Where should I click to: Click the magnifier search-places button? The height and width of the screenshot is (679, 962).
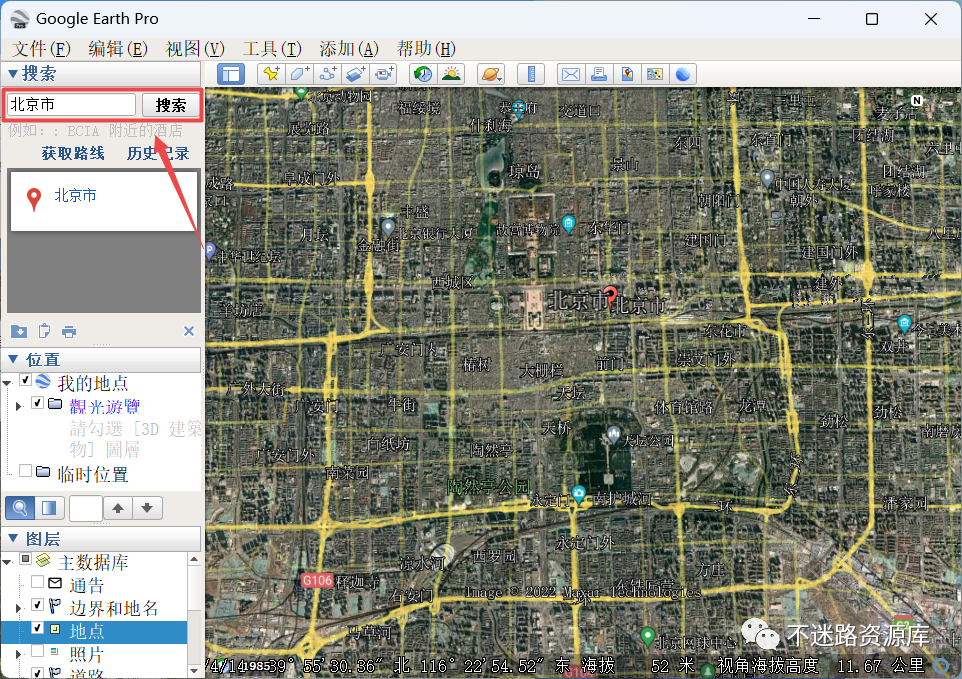coord(20,508)
